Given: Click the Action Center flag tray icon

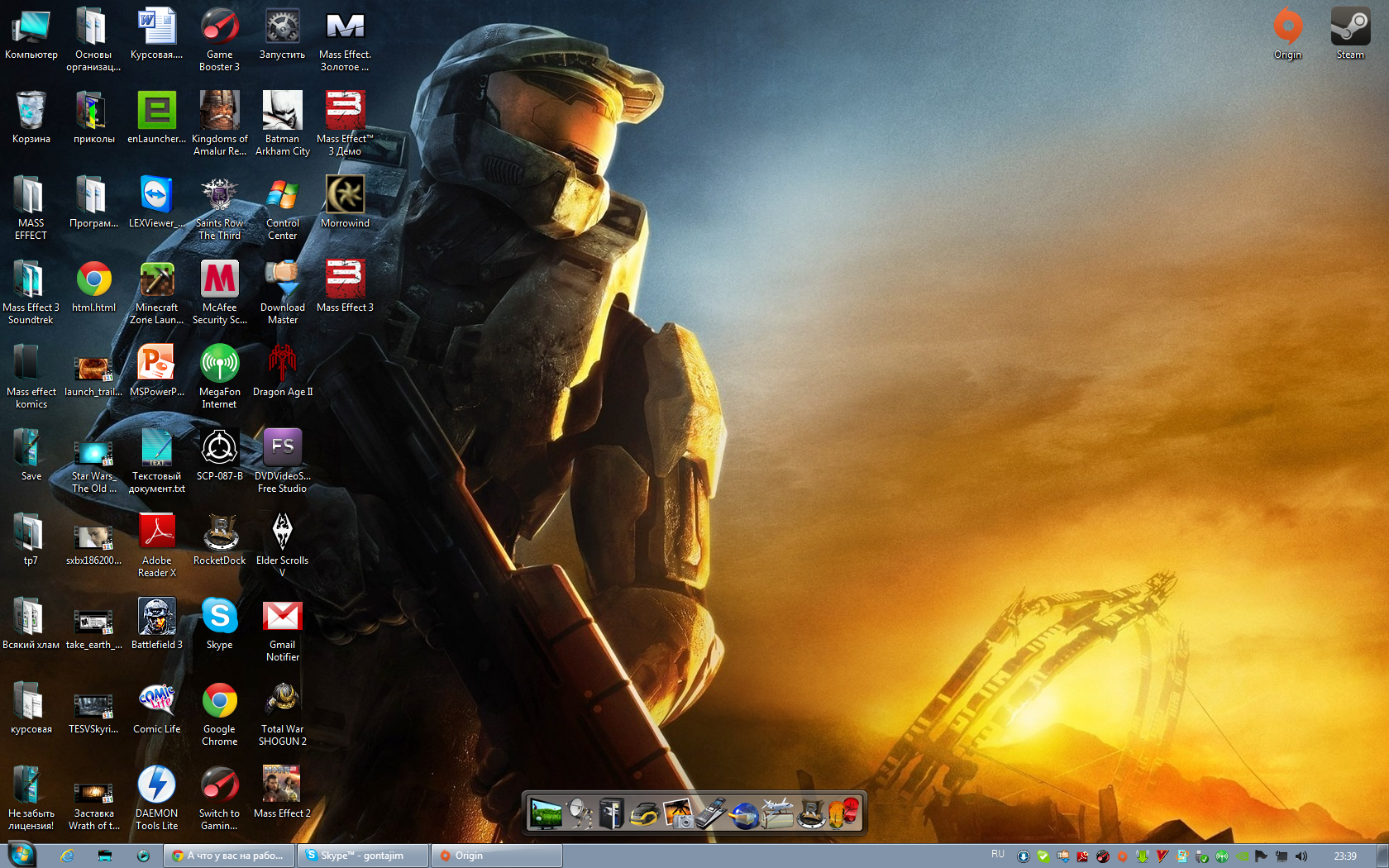Looking at the screenshot, I should point(1261,856).
